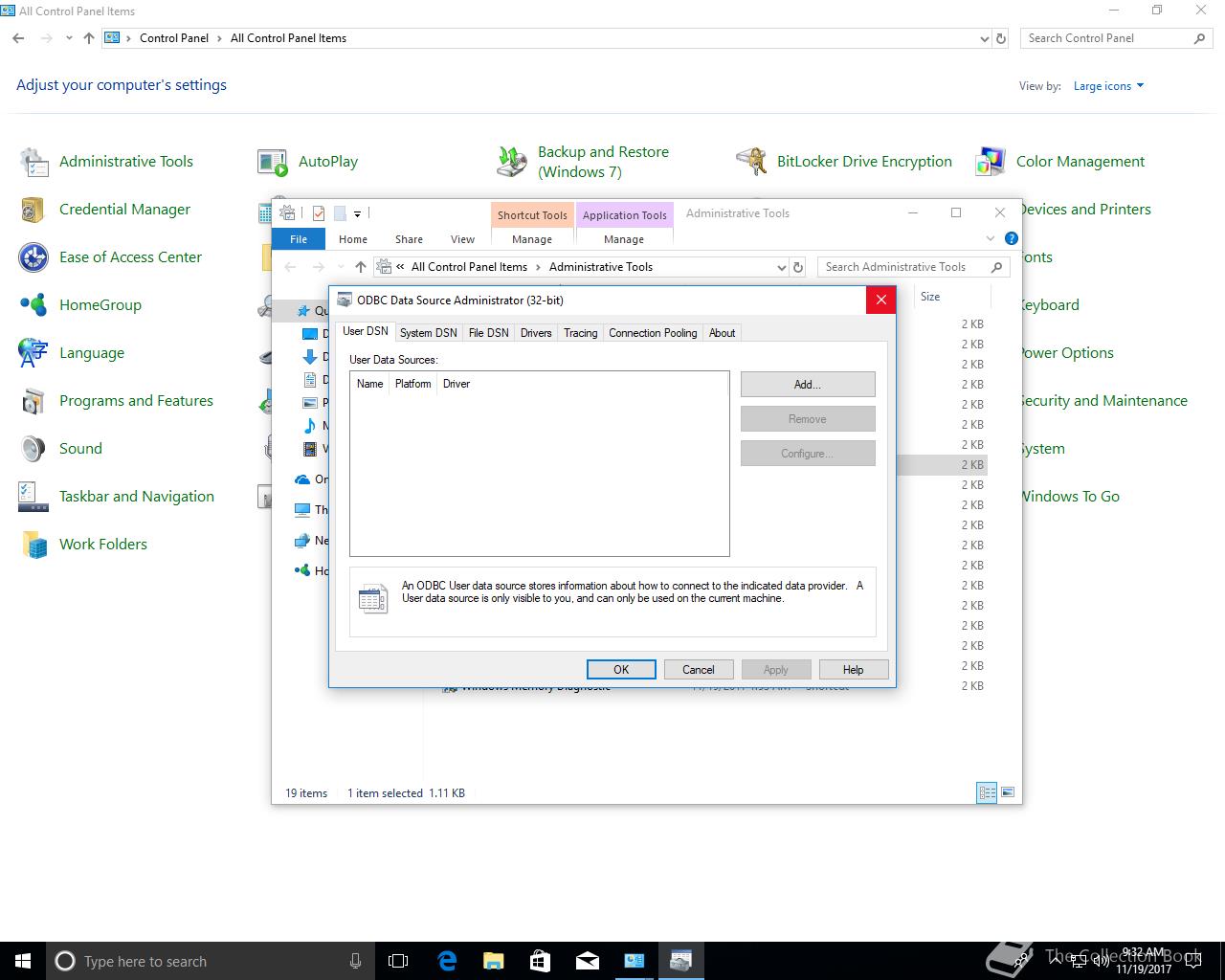
Task: Switch to large icons view in Explorer status bar
Action: 1006,792
